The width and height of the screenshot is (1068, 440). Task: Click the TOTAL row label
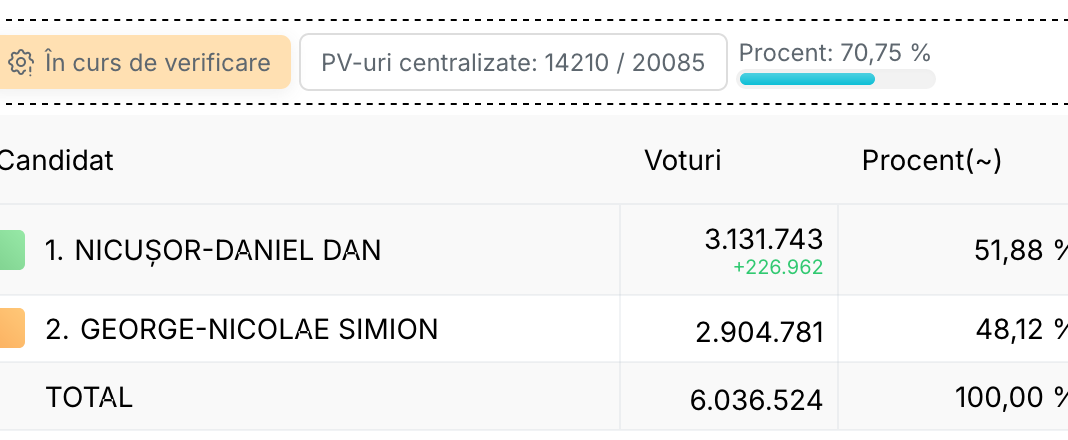click(89, 397)
